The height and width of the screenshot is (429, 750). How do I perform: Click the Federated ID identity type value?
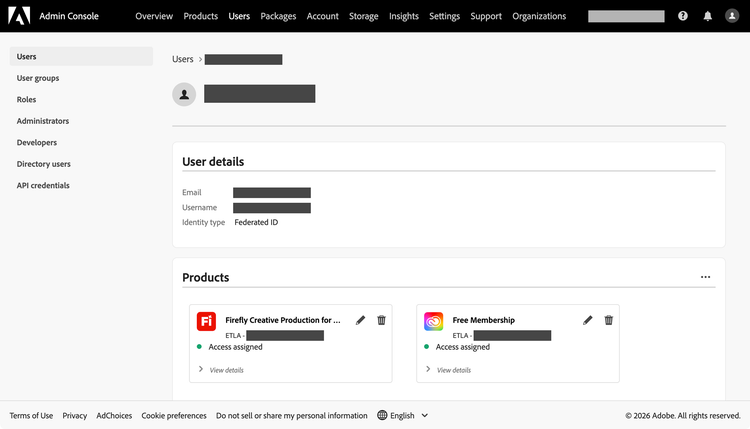[x=256, y=222]
